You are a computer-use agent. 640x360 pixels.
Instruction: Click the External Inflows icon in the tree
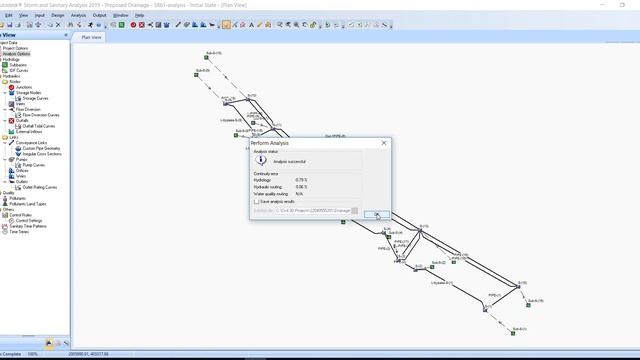point(11,132)
